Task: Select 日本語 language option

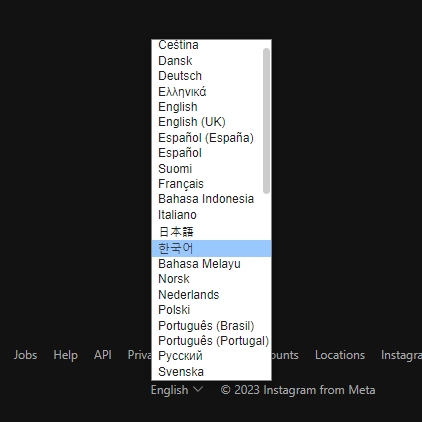Action: (x=211, y=231)
